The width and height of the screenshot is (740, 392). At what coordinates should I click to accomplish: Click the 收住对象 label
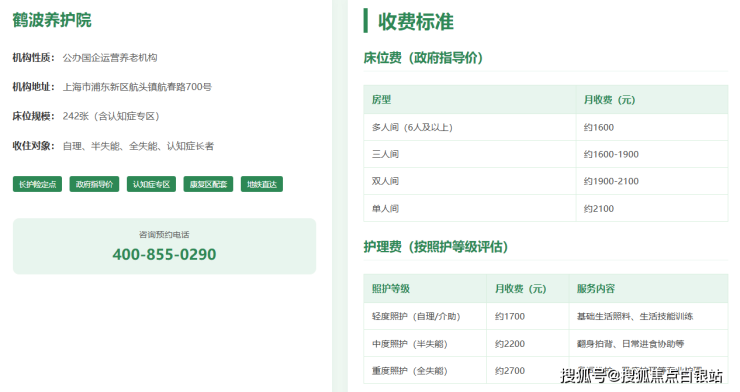click(x=33, y=146)
